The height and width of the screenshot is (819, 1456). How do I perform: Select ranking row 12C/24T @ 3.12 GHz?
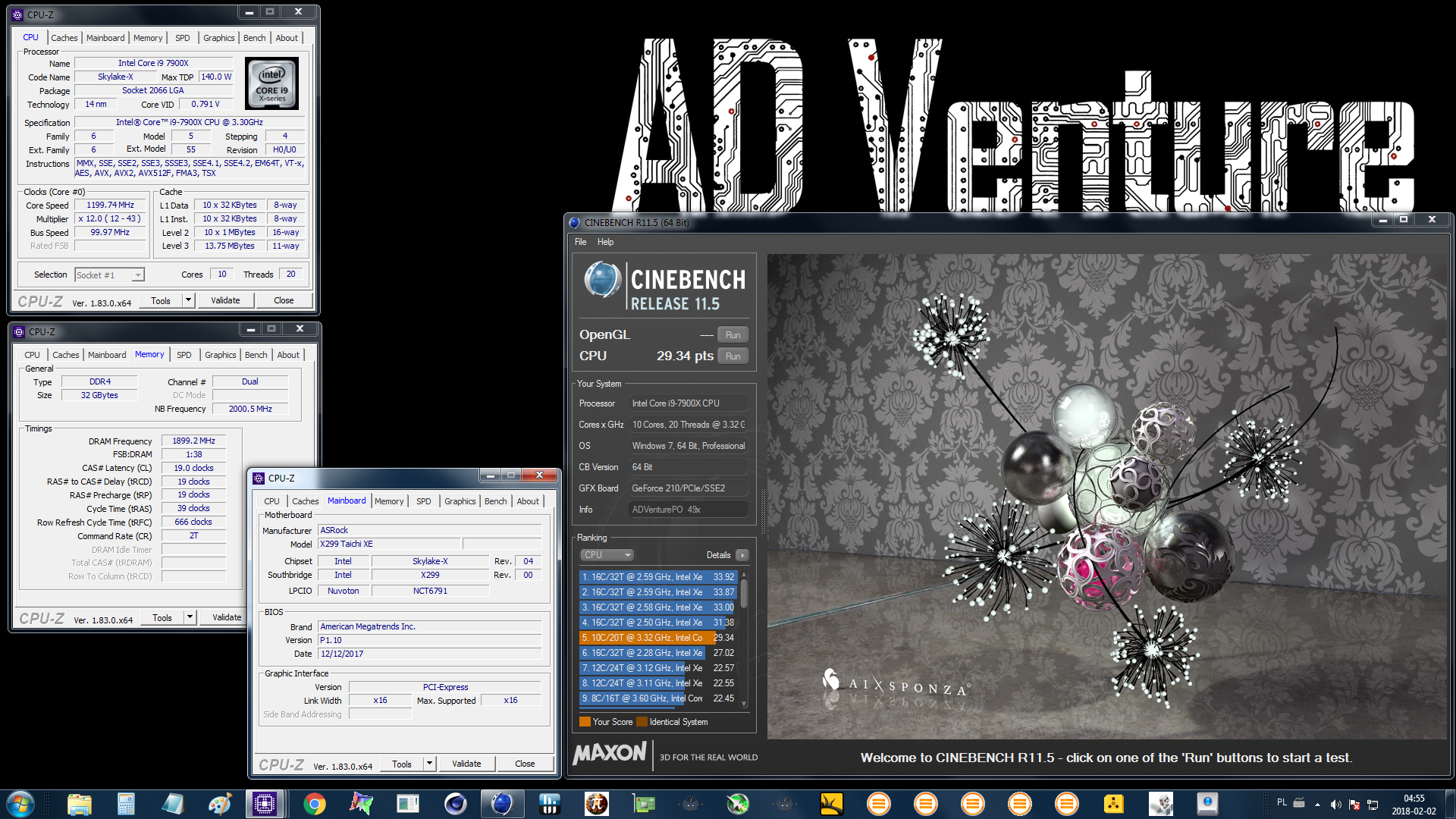pyautogui.click(x=657, y=668)
